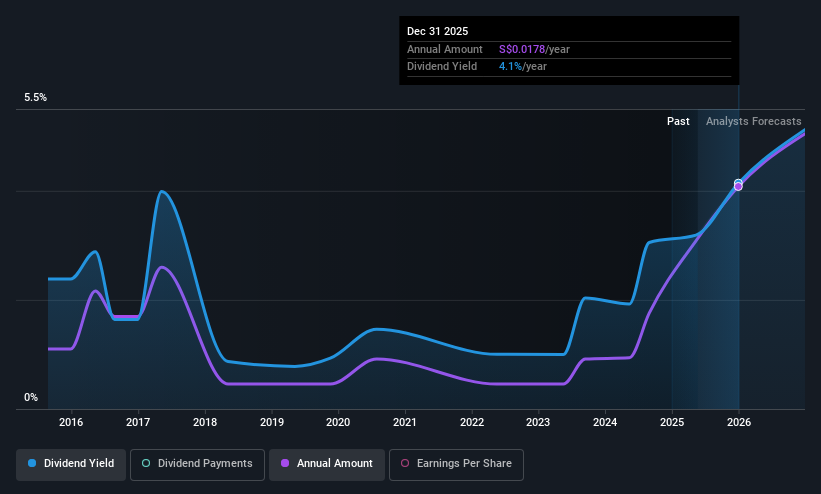Click the 0% y-axis label
The height and width of the screenshot is (494, 821).
pyautogui.click(x=31, y=398)
